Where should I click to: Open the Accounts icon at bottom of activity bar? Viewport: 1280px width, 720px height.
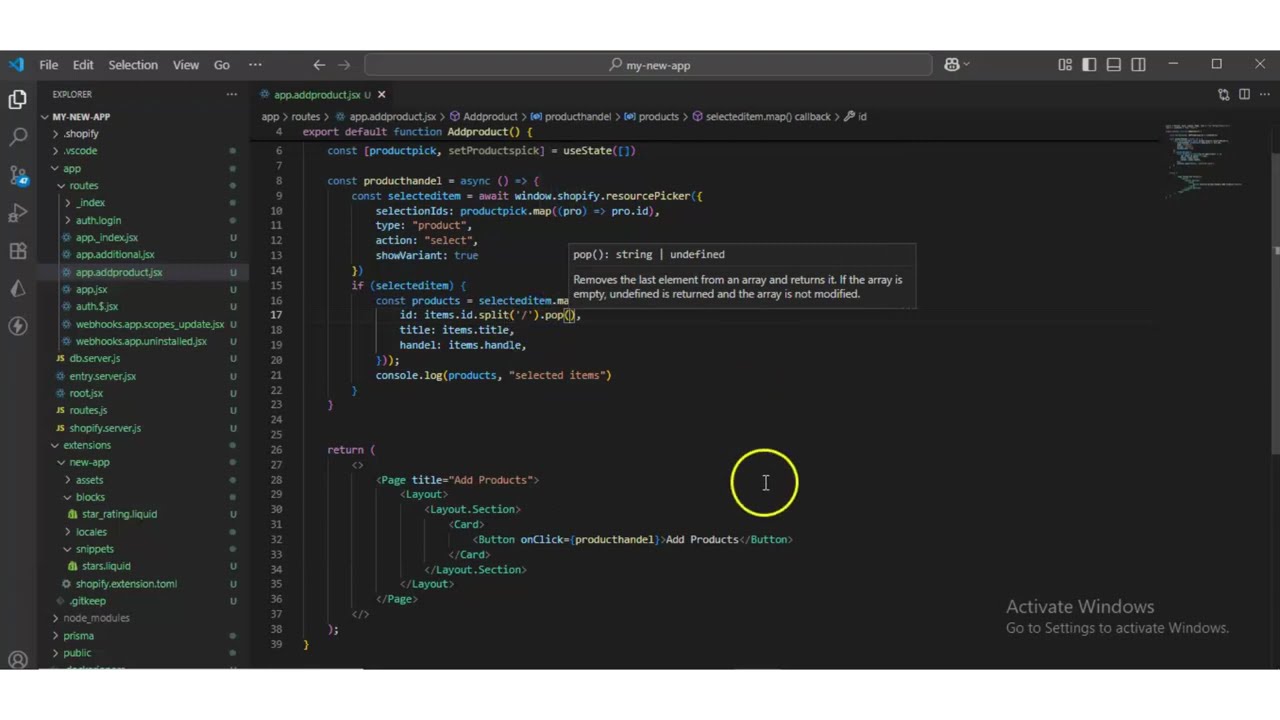[x=17, y=659]
